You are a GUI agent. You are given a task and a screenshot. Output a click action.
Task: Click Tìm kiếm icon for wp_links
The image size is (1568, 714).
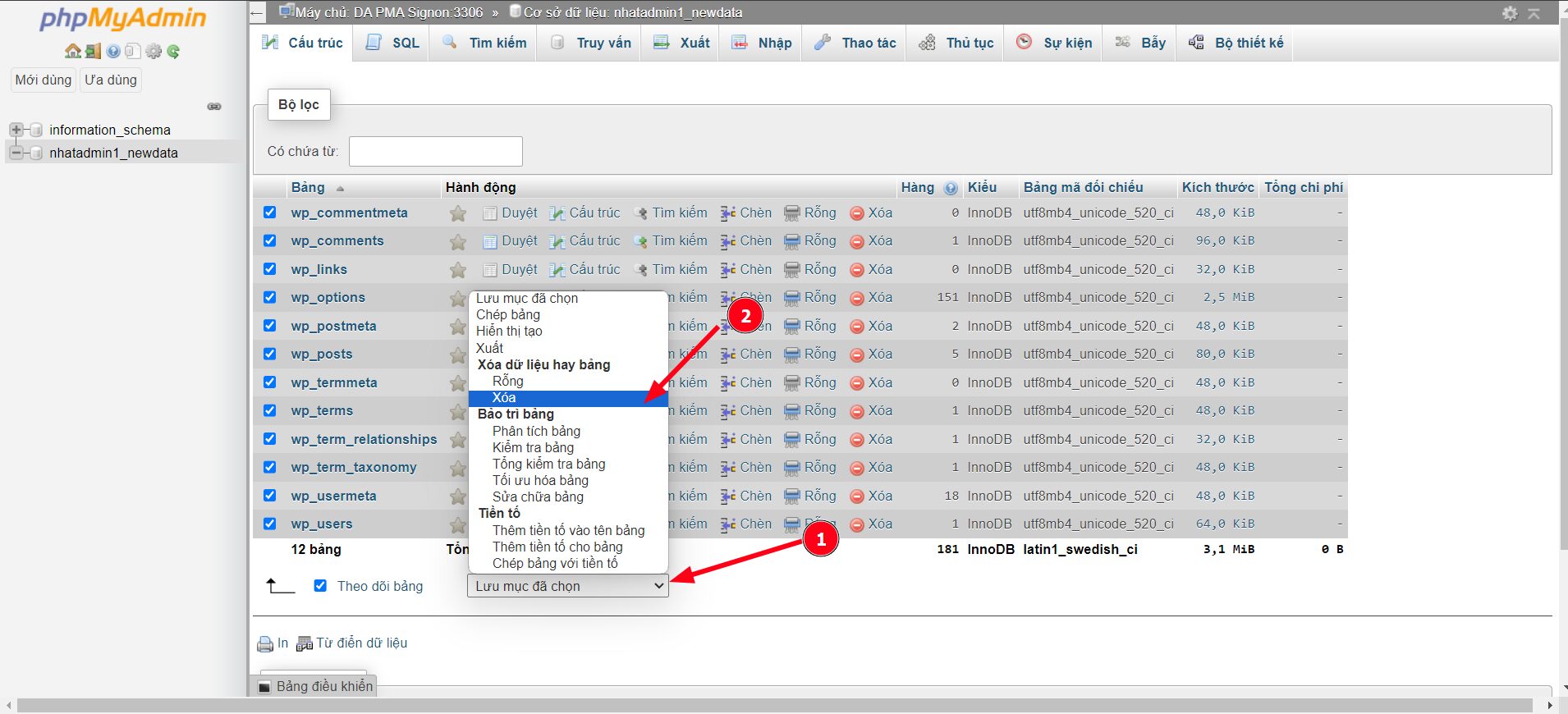(641, 270)
